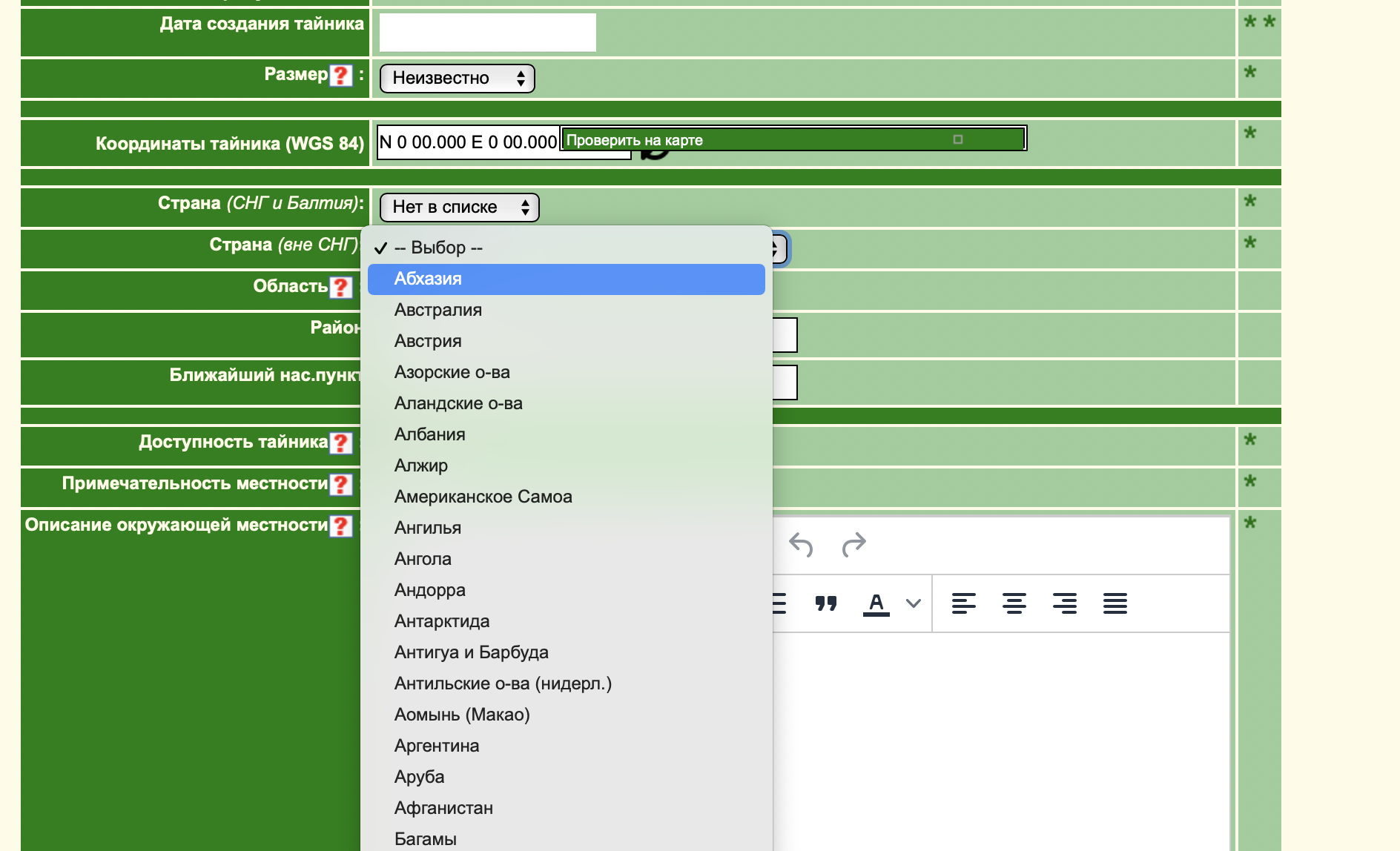The width and height of the screenshot is (1400, 851).
Task: Justify text in the editor toolbar
Action: coord(1115,603)
